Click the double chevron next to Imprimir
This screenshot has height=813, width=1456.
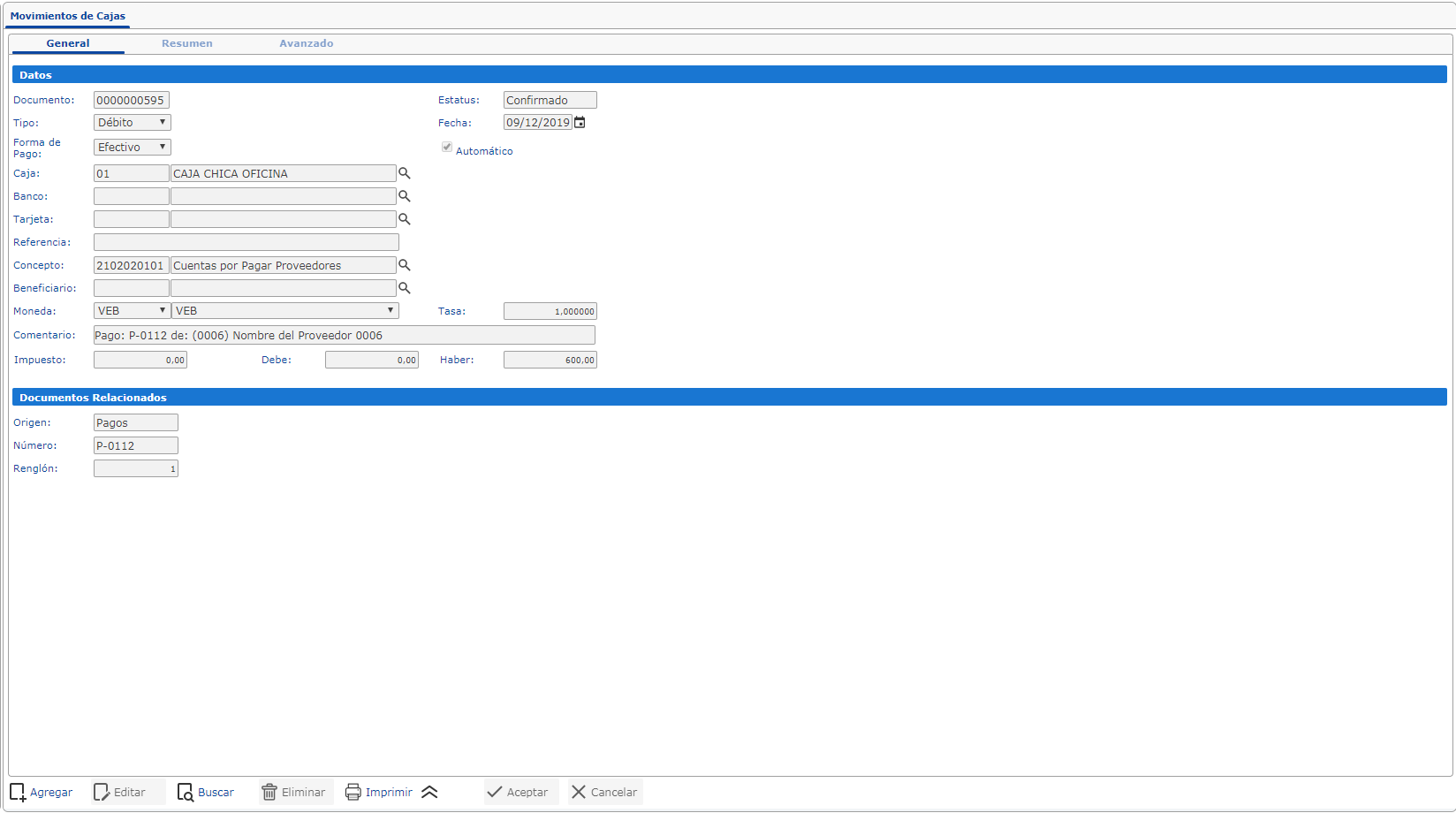(x=429, y=792)
